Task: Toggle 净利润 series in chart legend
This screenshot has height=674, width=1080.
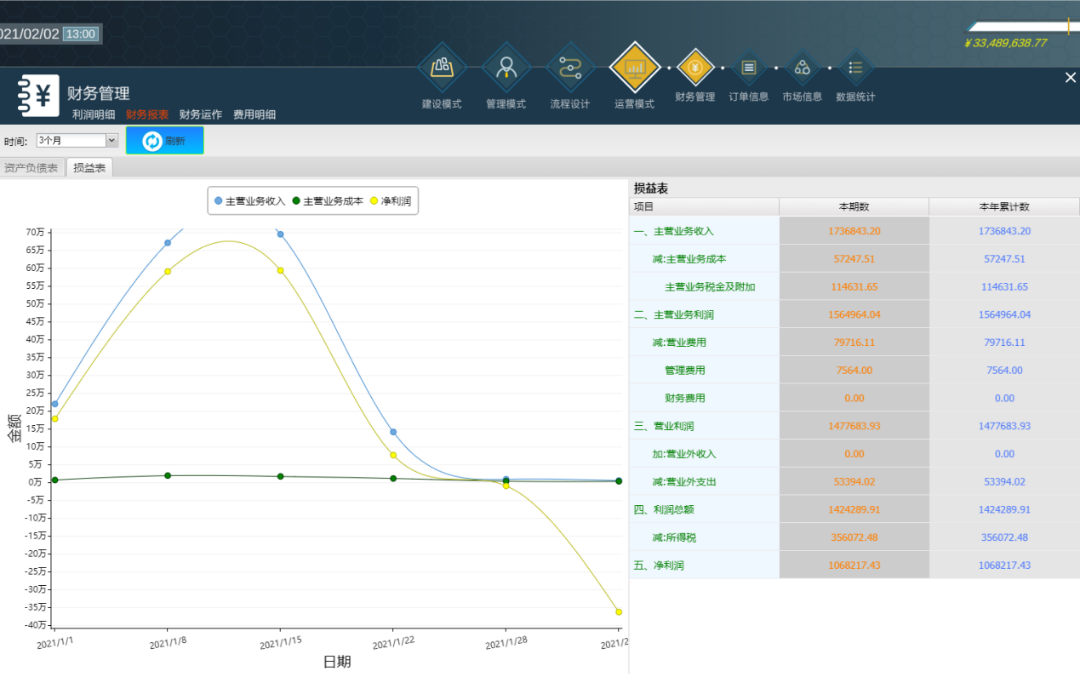Action: pos(391,201)
